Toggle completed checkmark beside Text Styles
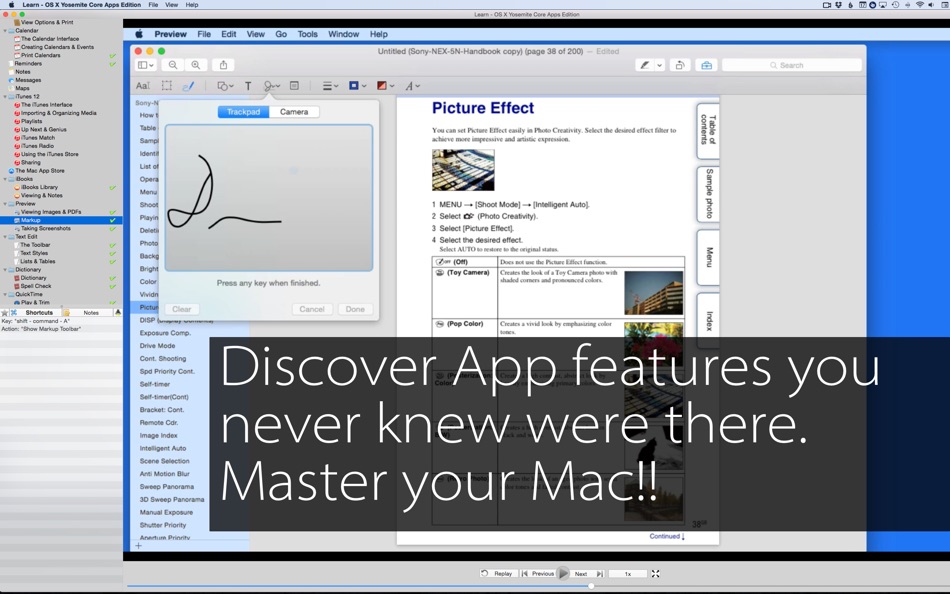This screenshot has width=950, height=594. tap(113, 253)
